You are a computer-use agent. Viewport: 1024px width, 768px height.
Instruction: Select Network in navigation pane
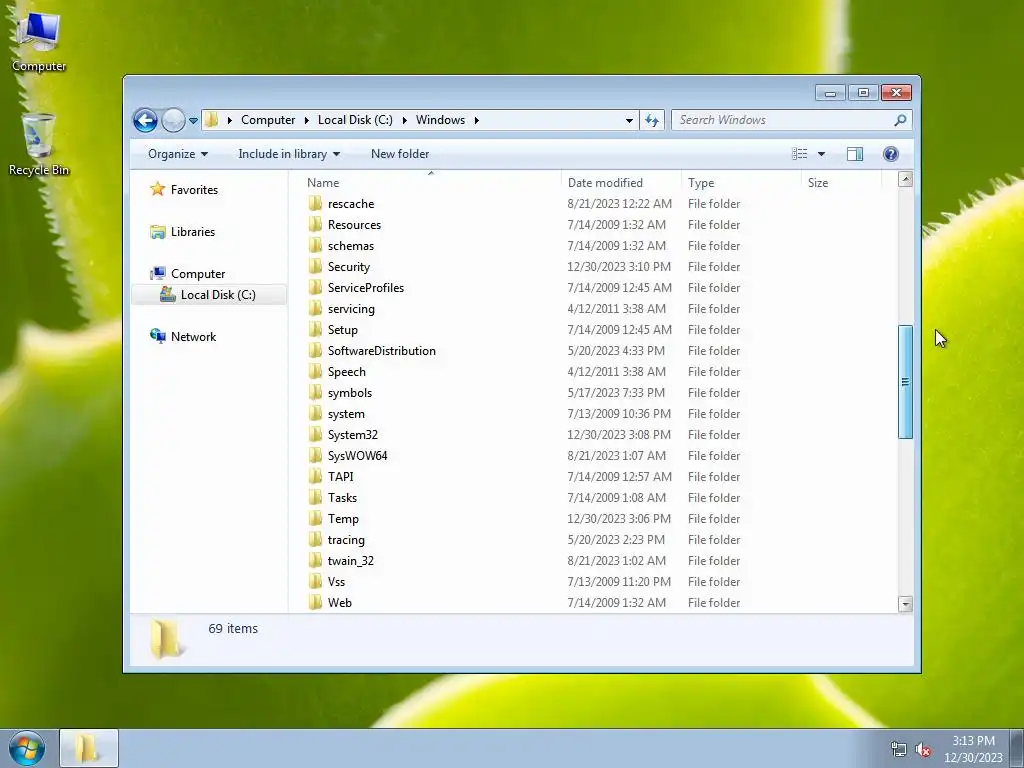click(193, 337)
